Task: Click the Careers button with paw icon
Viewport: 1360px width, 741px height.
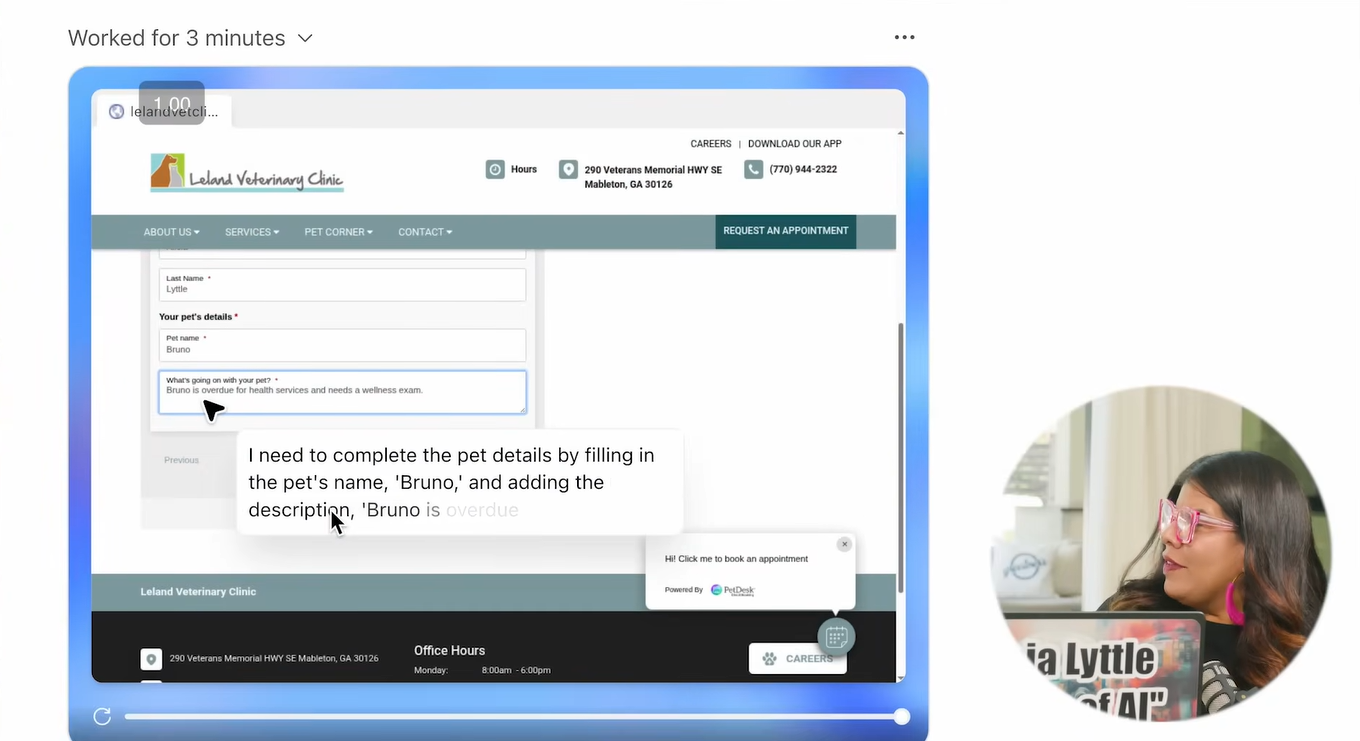Action: [x=797, y=659]
